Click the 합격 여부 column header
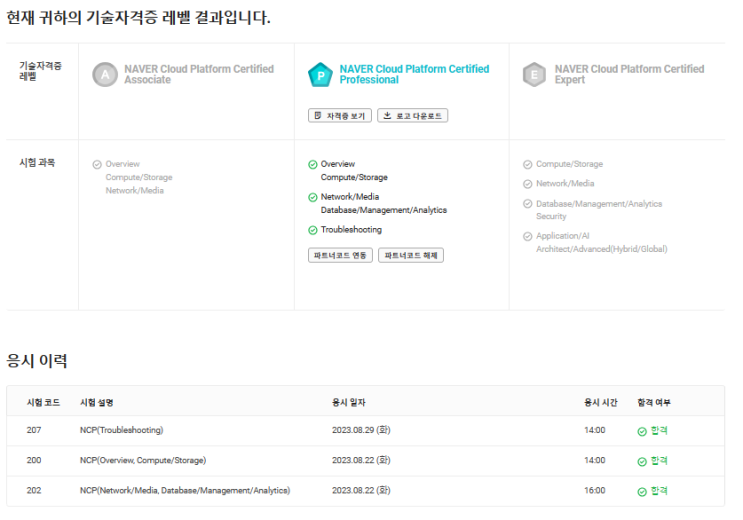 click(x=654, y=402)
